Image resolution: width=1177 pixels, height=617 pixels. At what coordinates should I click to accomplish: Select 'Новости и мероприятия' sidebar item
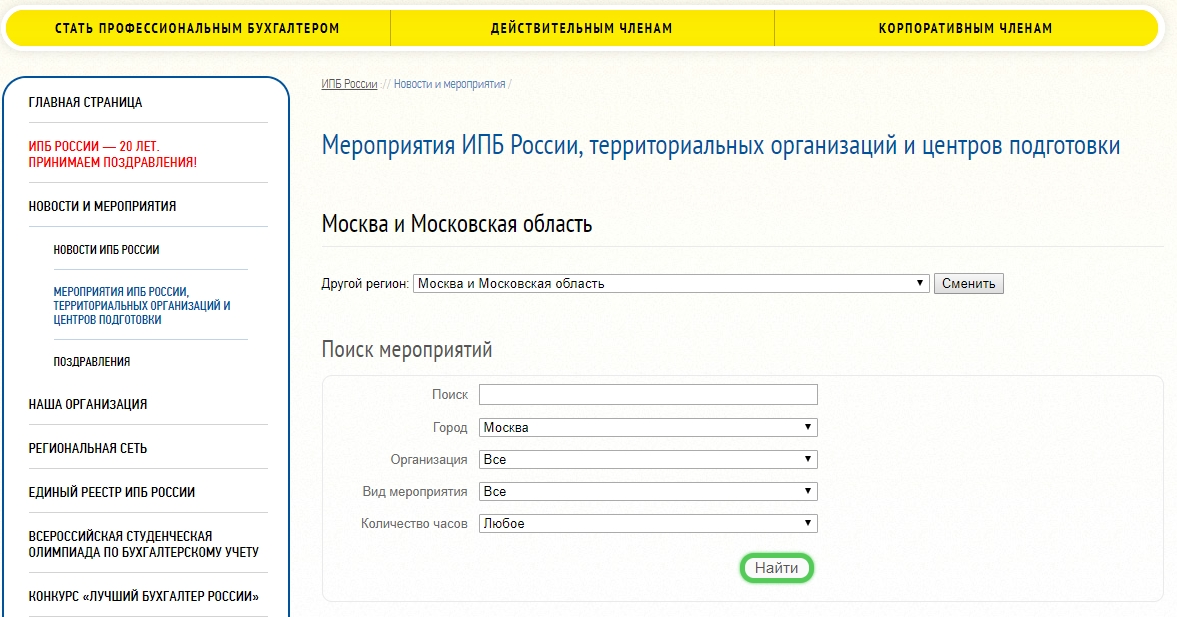pos(102,206)
